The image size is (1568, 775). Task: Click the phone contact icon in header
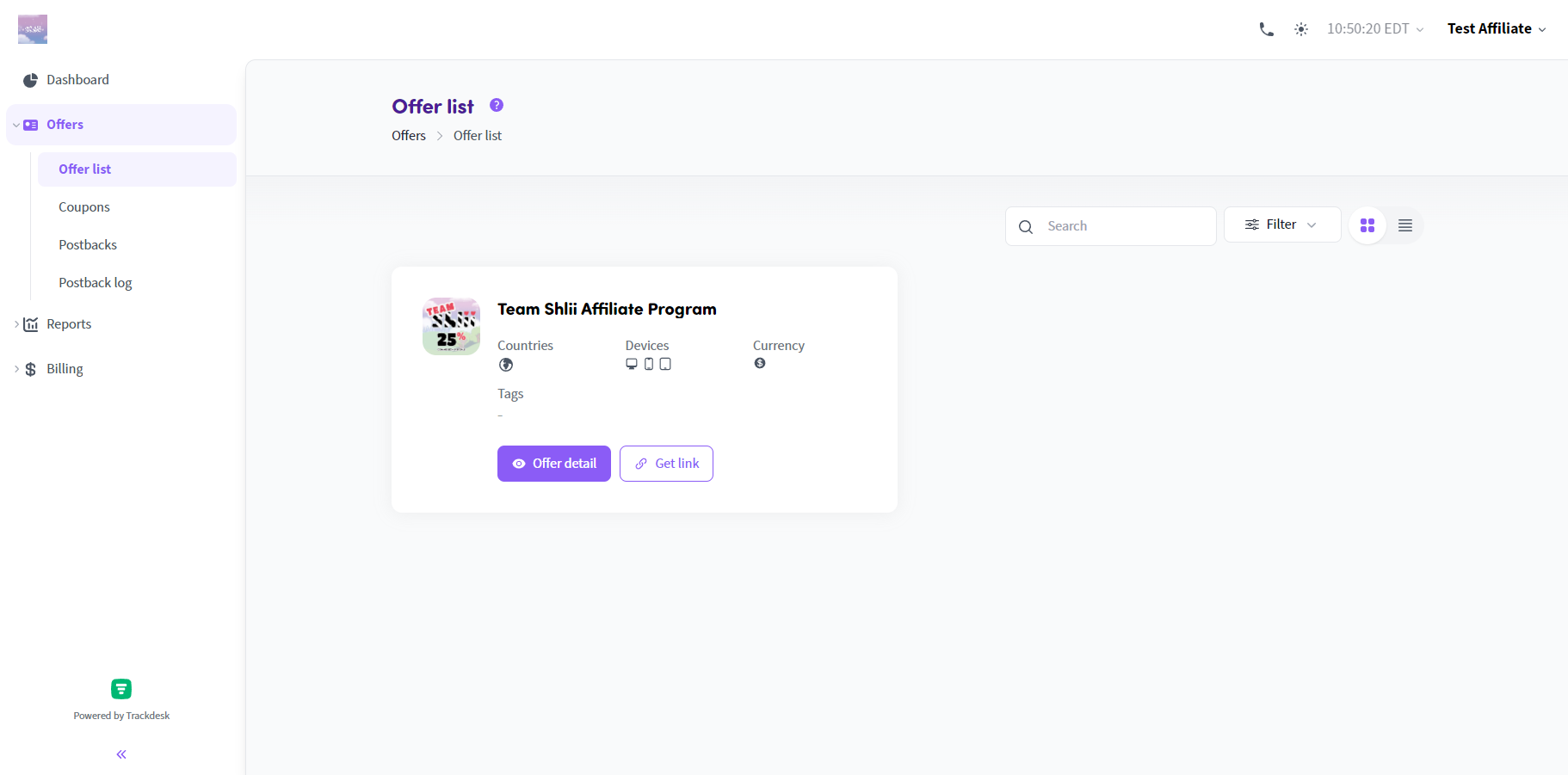click(x=1266, y=29)
